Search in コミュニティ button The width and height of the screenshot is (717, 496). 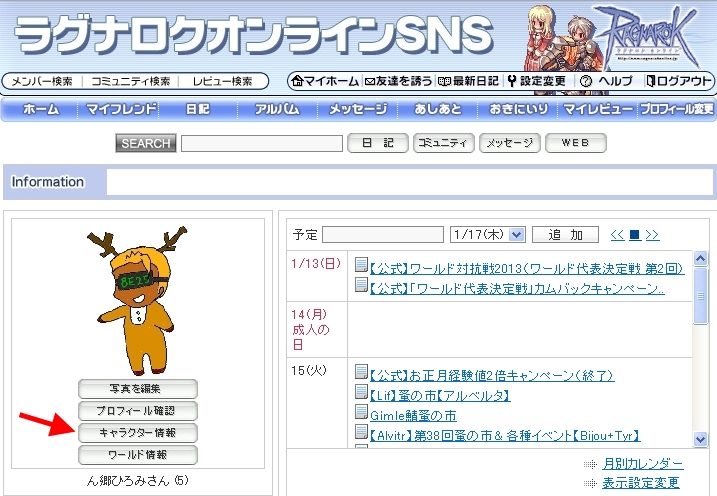pyautogui.click(x=444, y=143)
